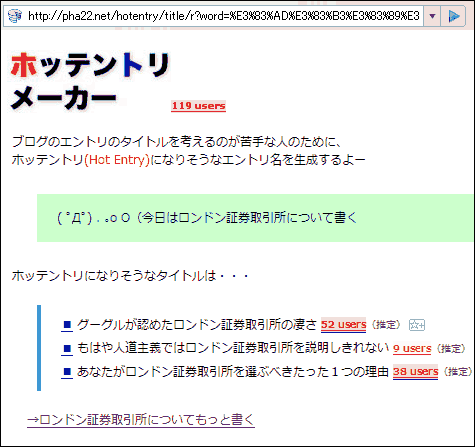Viewport: 475px width, 447px height.
Task: Click blue square bullet before グーグルが認めた title
Action: pos(67,325)
